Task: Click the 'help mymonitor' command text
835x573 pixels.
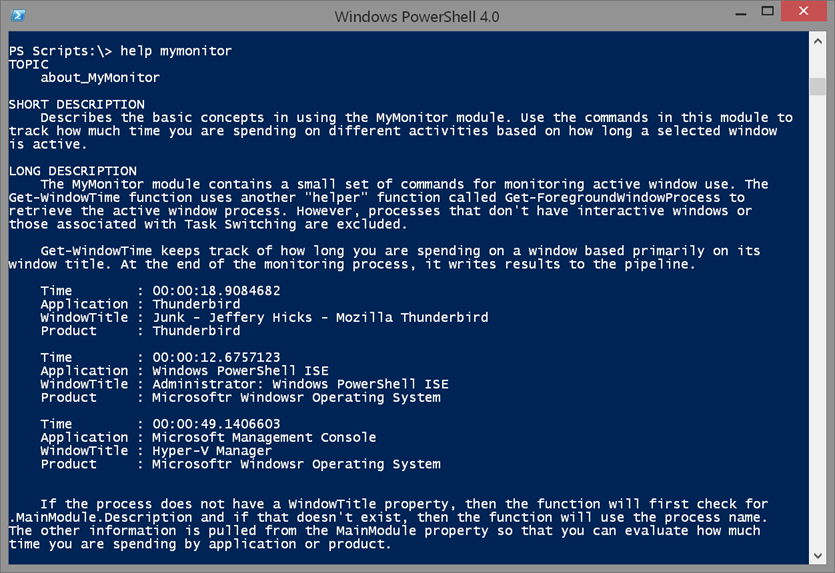Action: click(176, 51)
